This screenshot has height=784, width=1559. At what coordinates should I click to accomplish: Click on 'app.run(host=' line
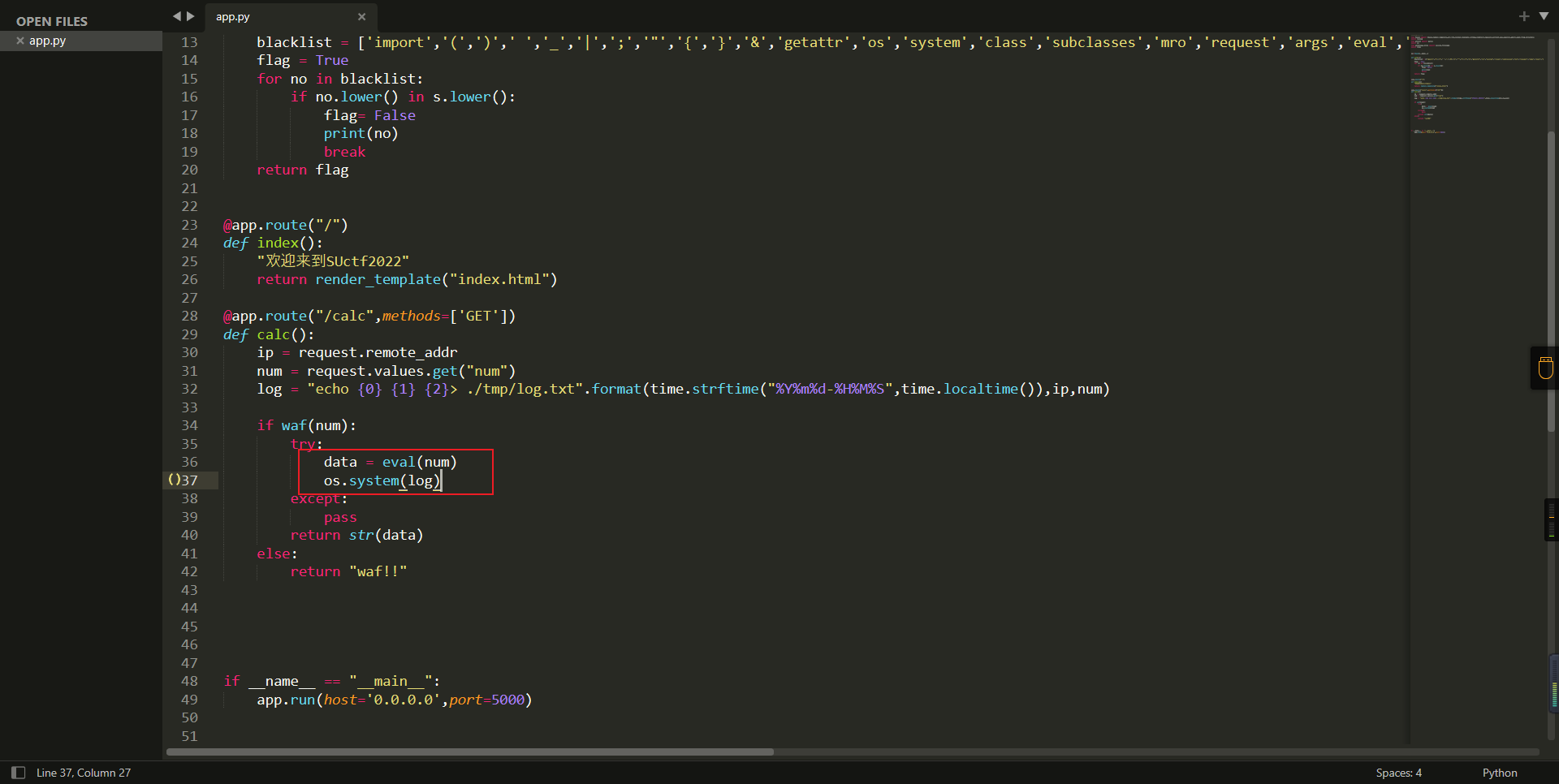[x=394, y=700]
